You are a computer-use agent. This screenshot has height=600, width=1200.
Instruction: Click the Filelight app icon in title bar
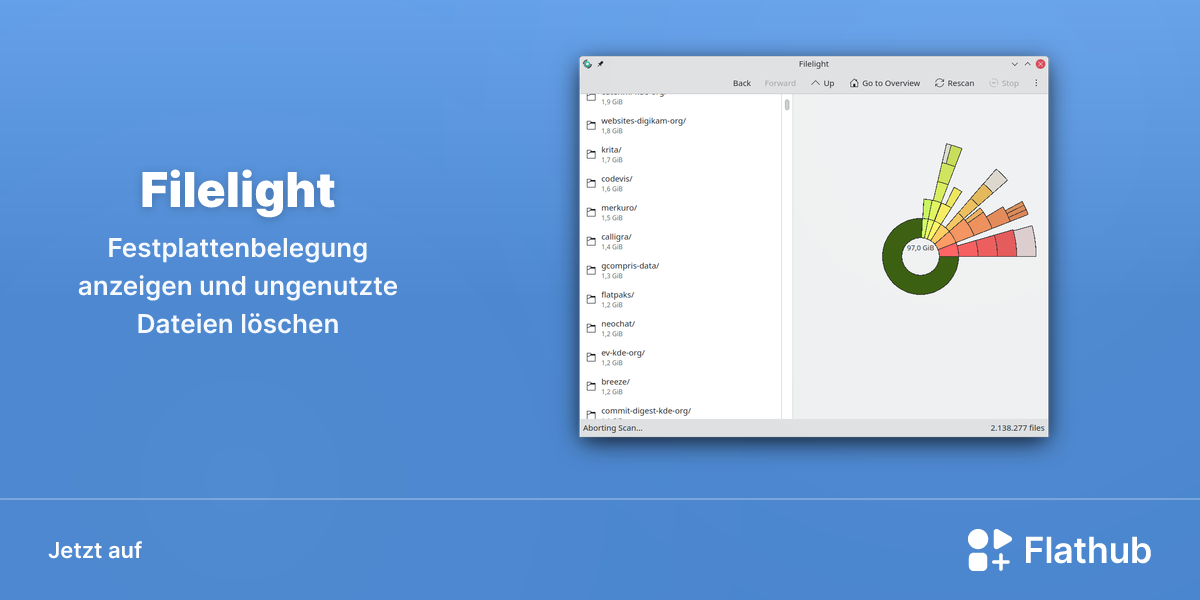[588, 64]
